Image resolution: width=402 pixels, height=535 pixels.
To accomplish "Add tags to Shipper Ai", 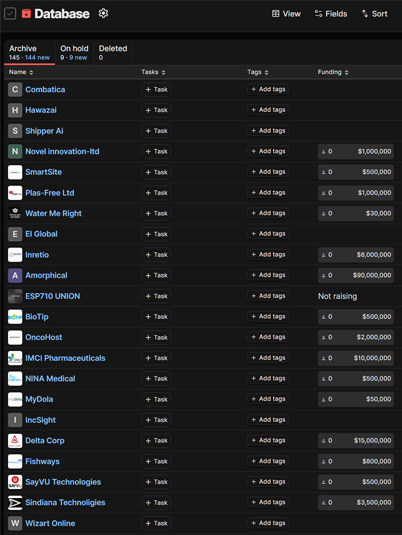I will [x=268, y=131].
